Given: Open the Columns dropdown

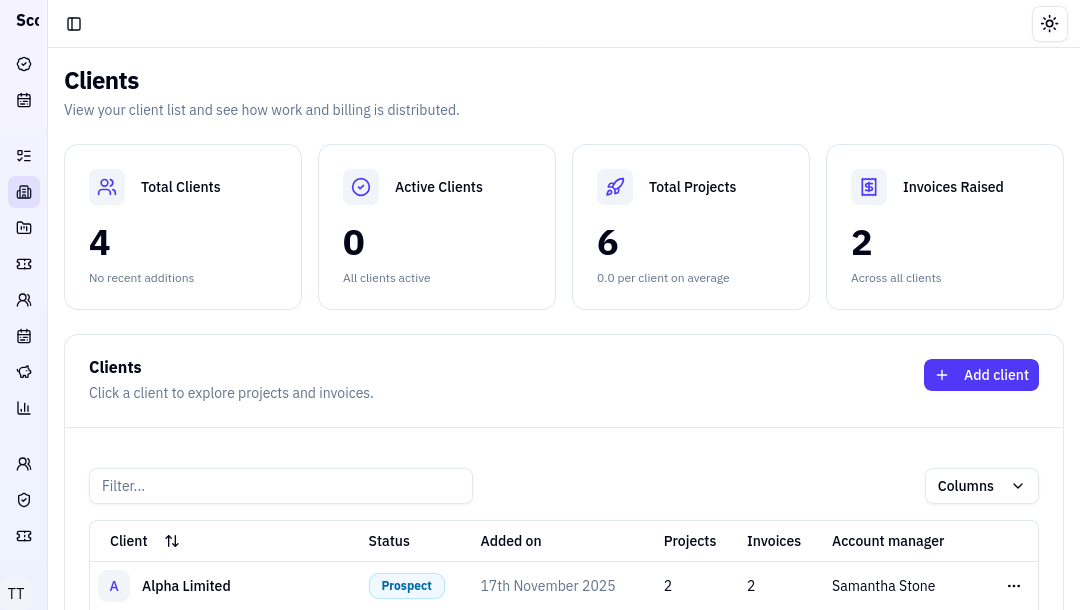Looking at the screenshot, I should (981, 486).
